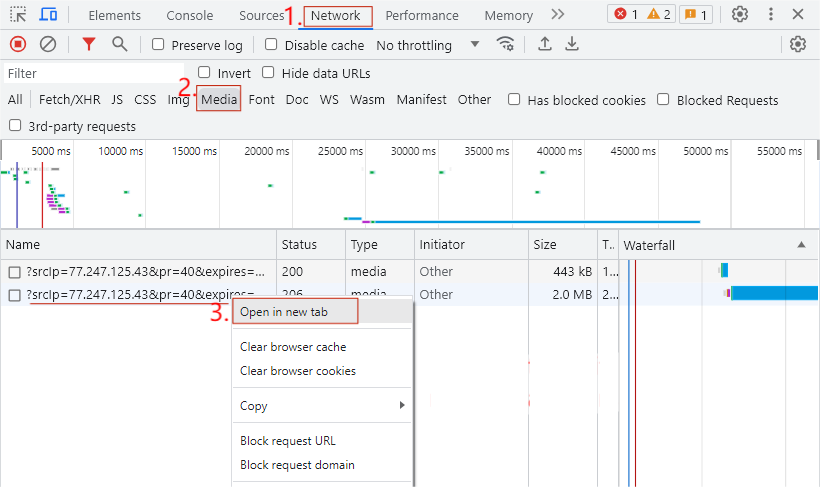Click the export HAR download icon
The width and height of the screenshot is (820, 487).
coord(572,44)
